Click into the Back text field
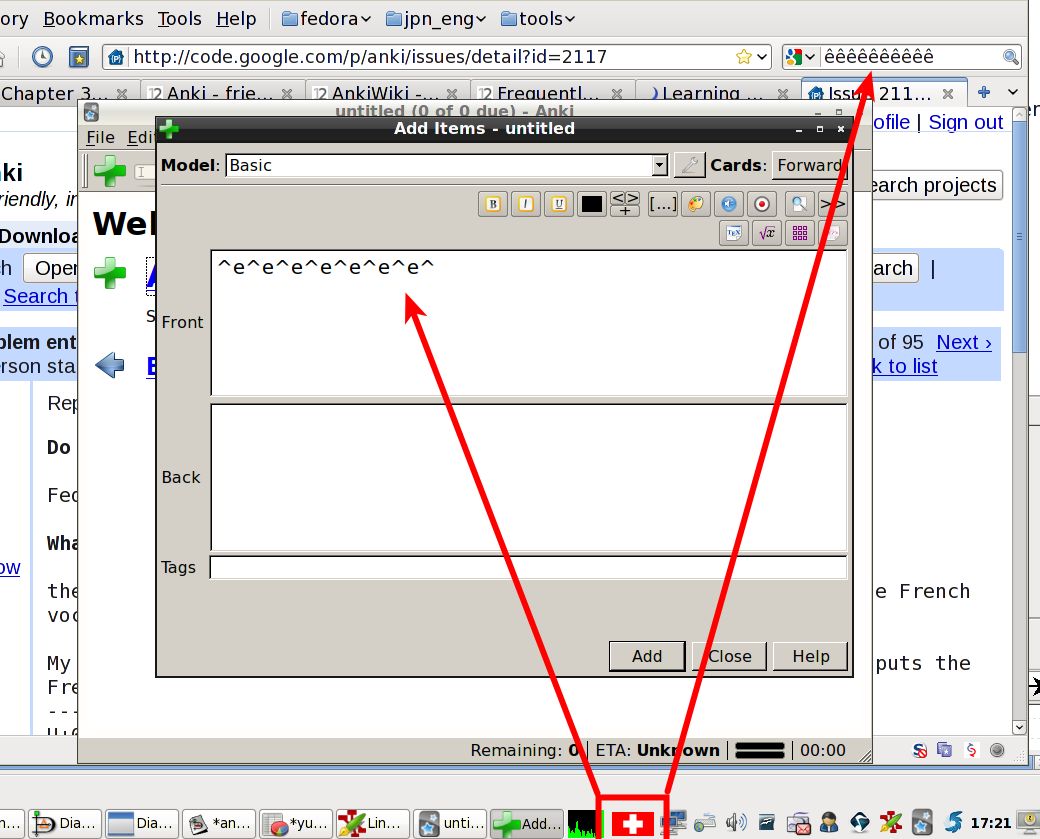1040x839 pixels. [529, 478]
